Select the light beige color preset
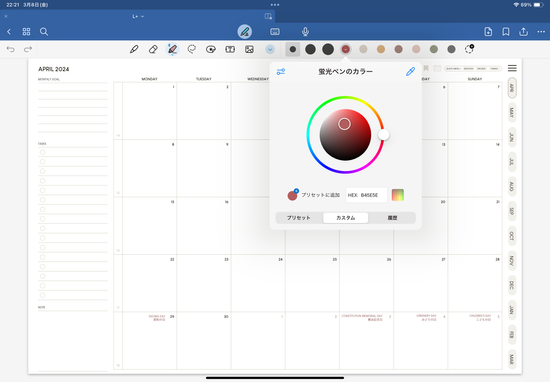Viewport: 550px width, 382px height. click(x=363, y=49)
